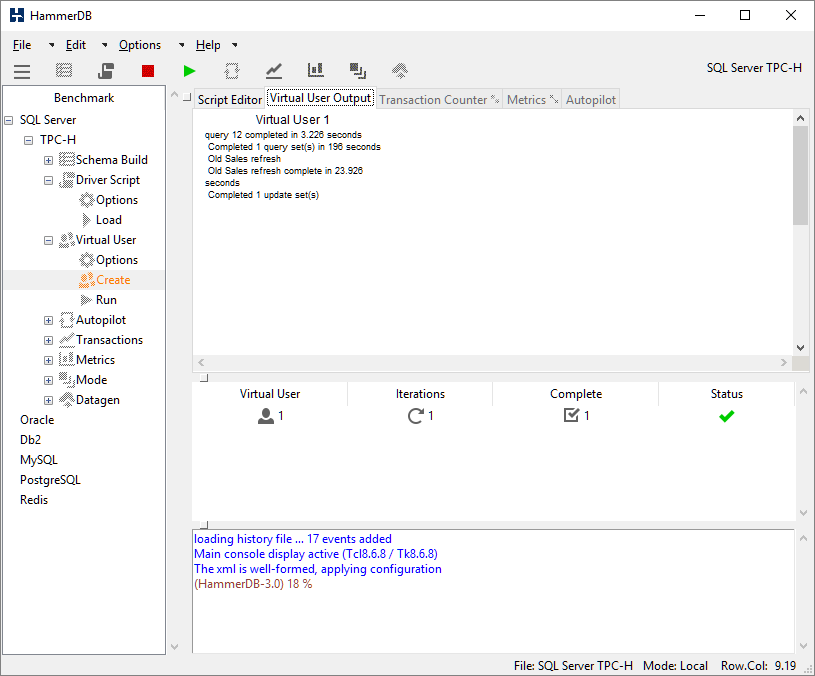Collapse the TPC-H tree node
The width and height of the screenshot is (815, 676).
pyautogui.click(x=29, y=140)
